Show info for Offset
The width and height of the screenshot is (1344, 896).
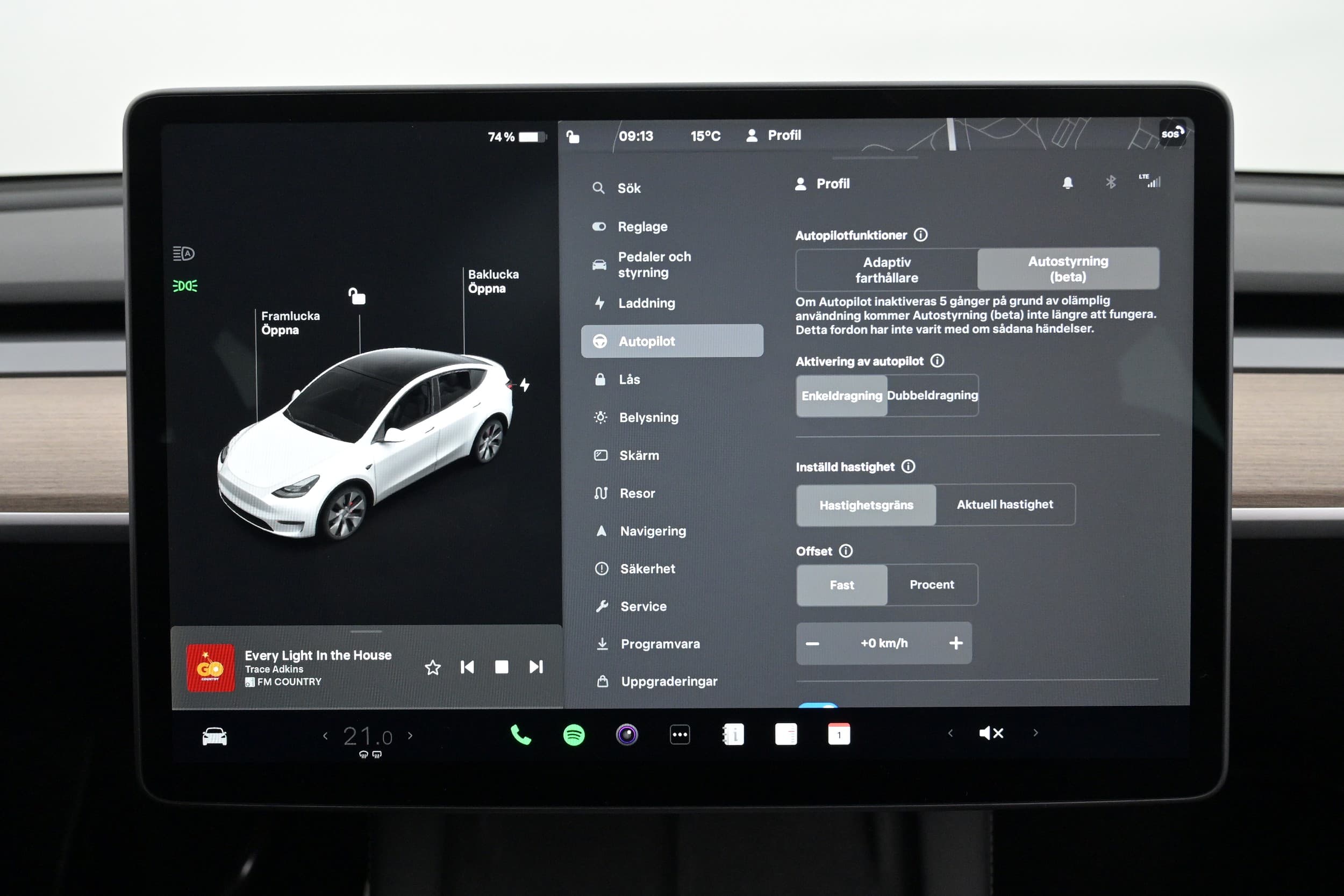[x=846, y=550]
